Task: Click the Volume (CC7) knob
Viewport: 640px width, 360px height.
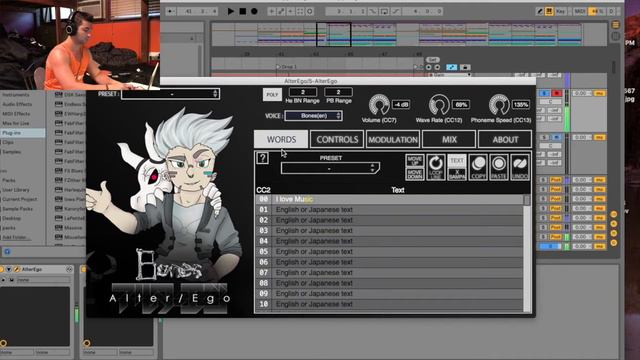Action: 379,105
